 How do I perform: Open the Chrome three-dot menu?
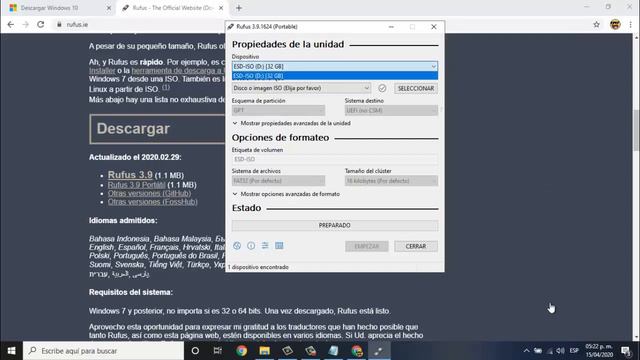coord(631,24)
